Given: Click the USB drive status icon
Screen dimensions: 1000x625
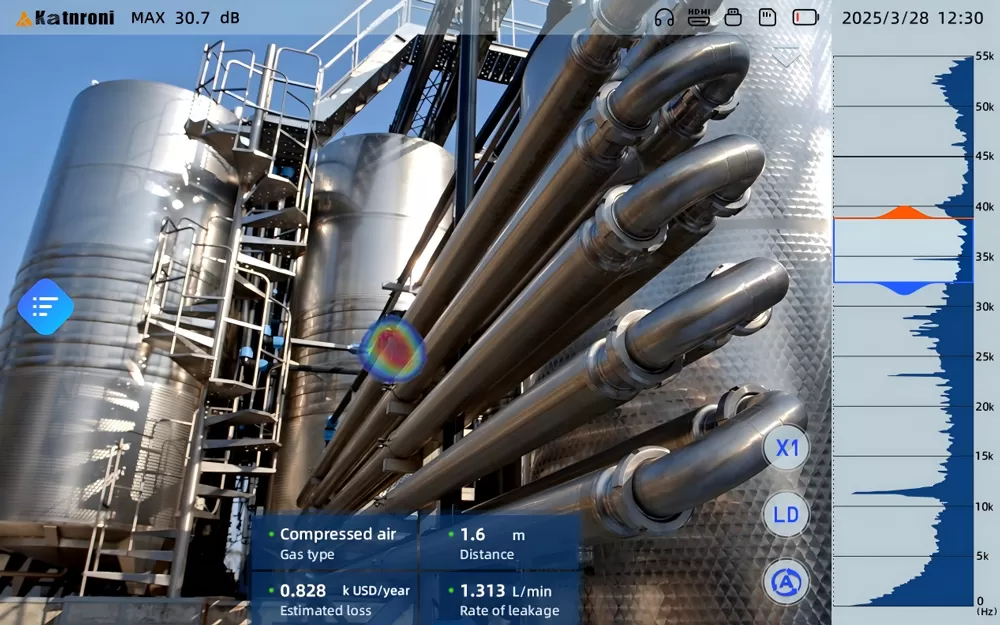Looking at the screenshot, I should pyautogui.click(x=733, y=17).
